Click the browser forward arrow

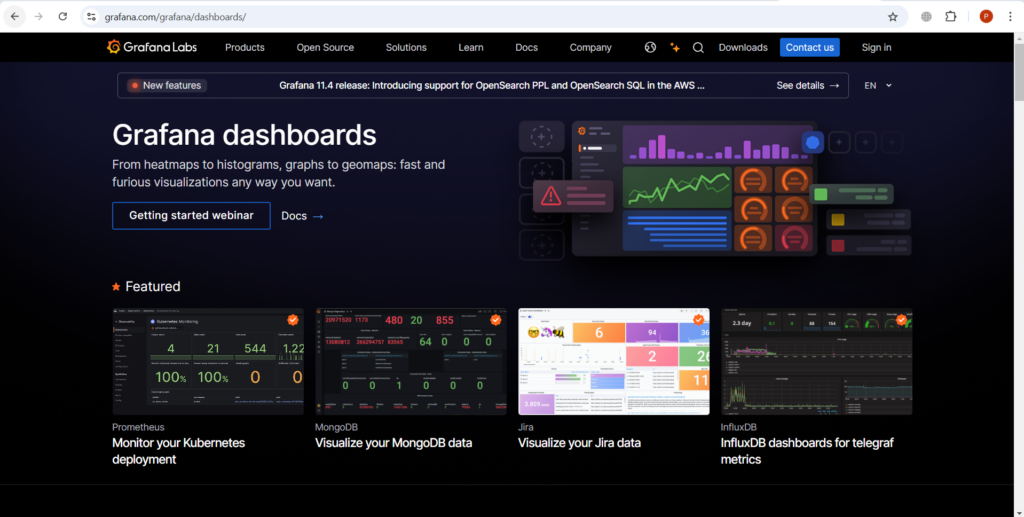(x=39, y=16)
